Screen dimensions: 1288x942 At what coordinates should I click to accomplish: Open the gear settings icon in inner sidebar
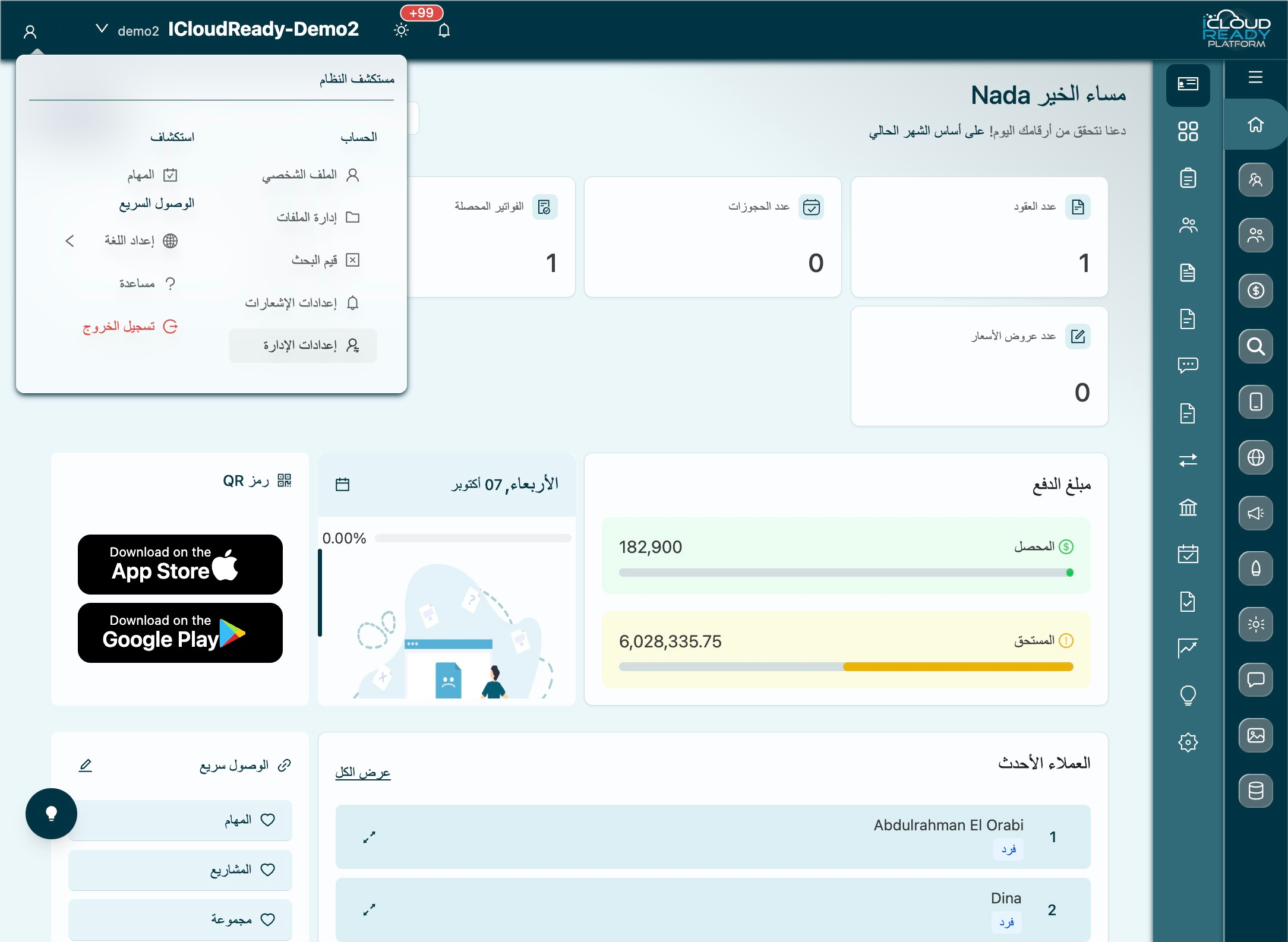(1188, 742)
